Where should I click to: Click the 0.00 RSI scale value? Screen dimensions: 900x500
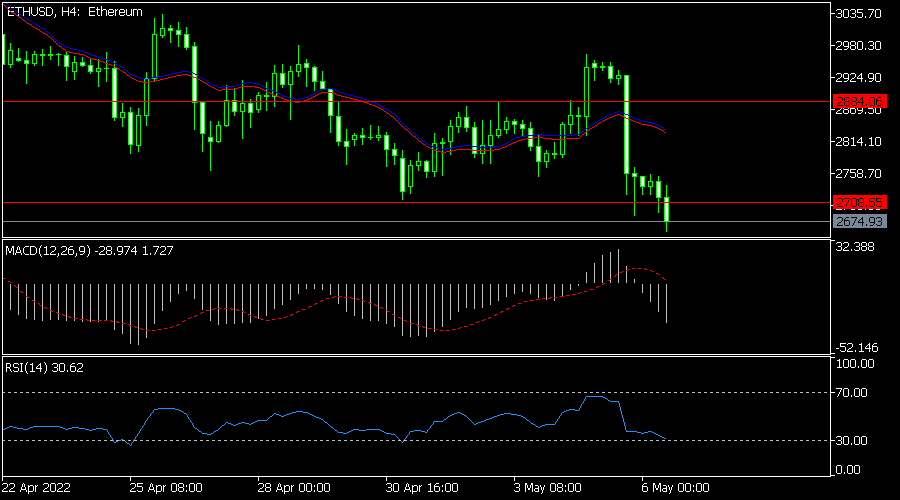point(848,470)
